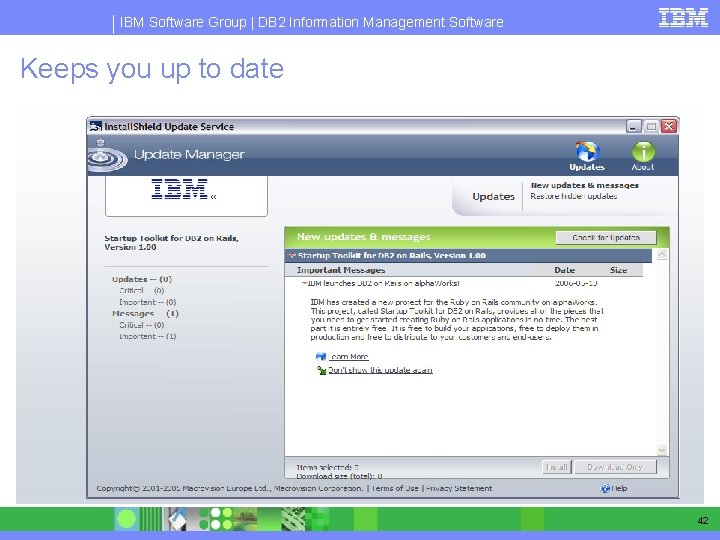The height and width of the screenshot is (540, 720).
Task: Select Critical -- (0) under Messages
Action: tap(141, 325)
